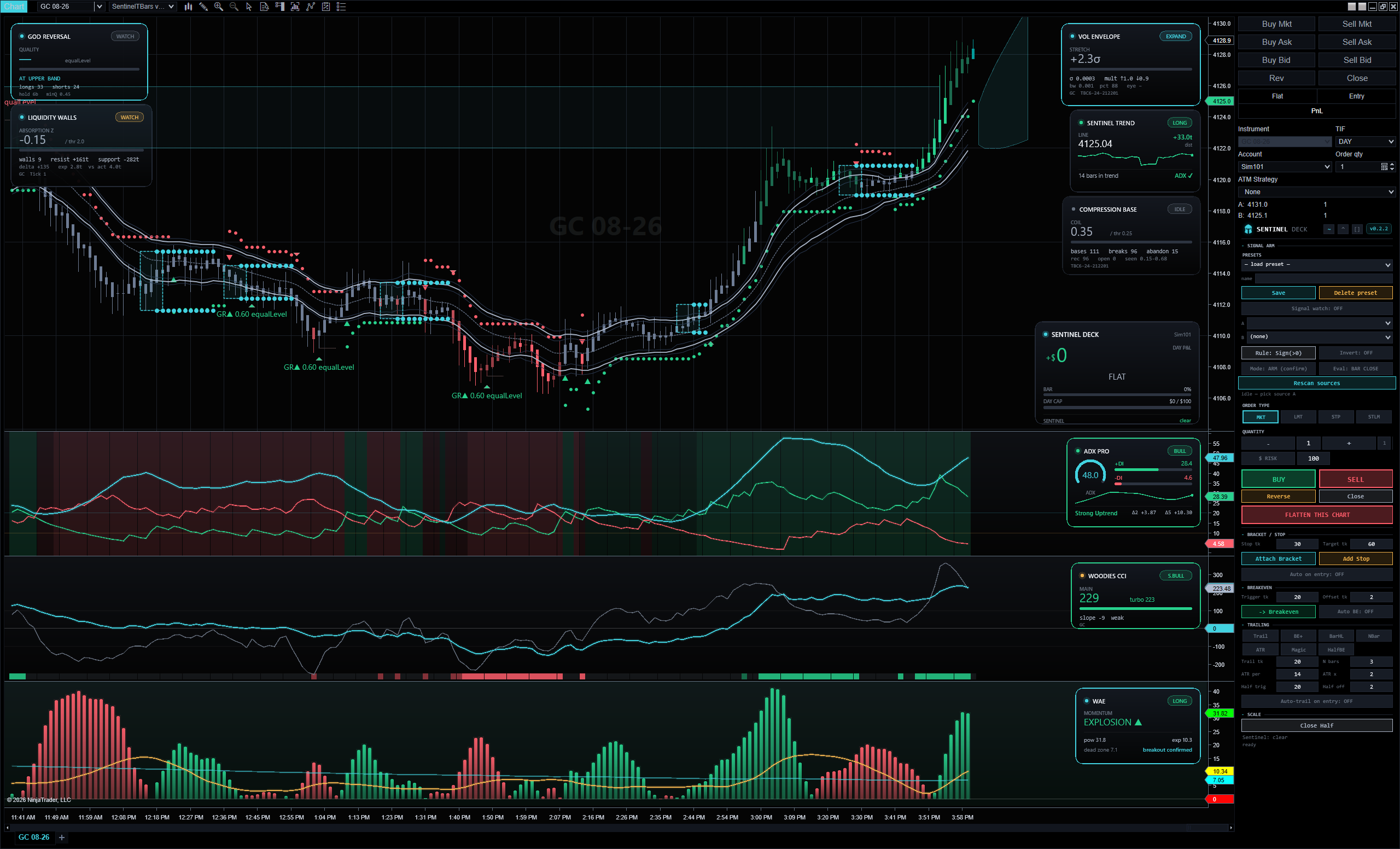Image resolution: width=1400 pixels, height=849 pixels.
Task: Open the ATM Strategy None dropdown
Action: 1316,192
